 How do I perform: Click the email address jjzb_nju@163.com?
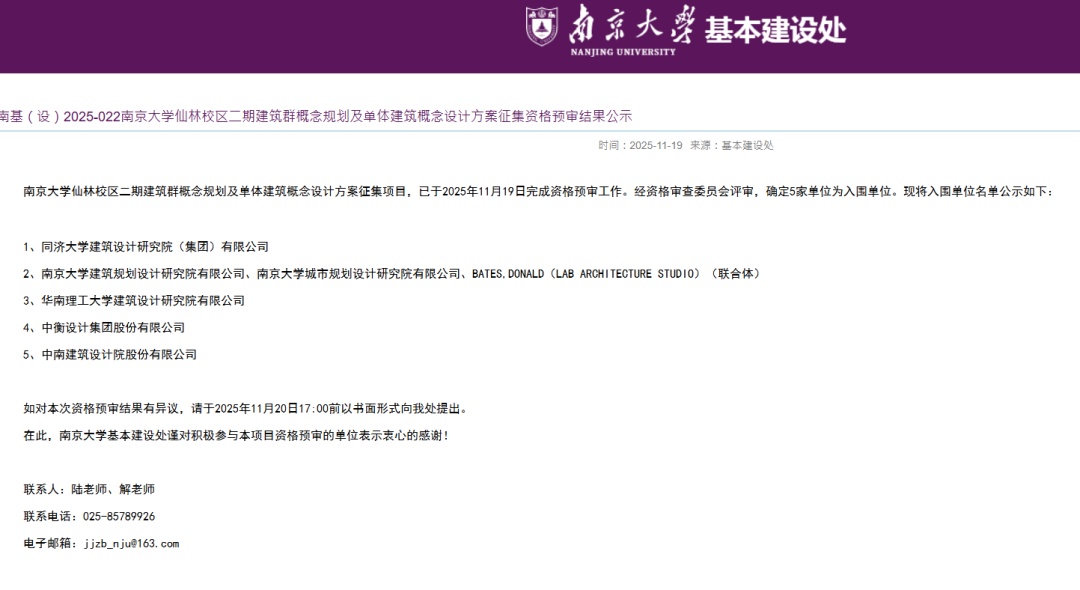[132, 543]
